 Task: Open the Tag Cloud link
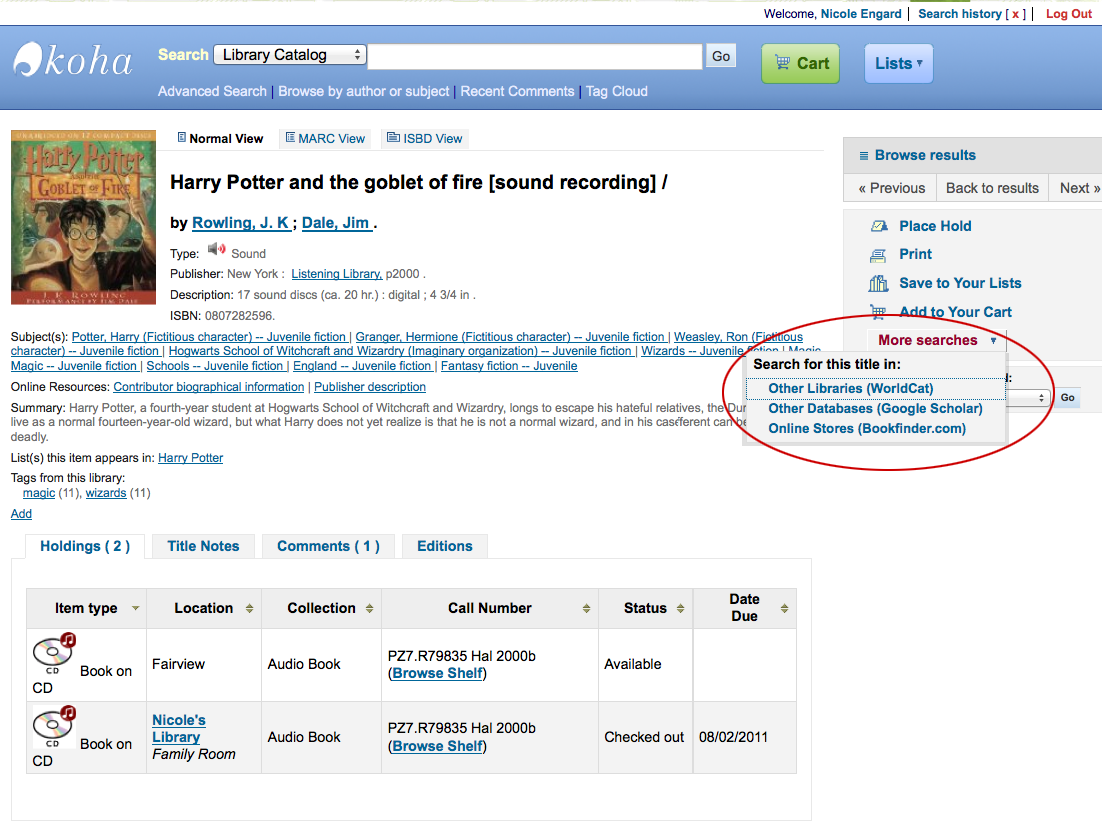[616, 91]
